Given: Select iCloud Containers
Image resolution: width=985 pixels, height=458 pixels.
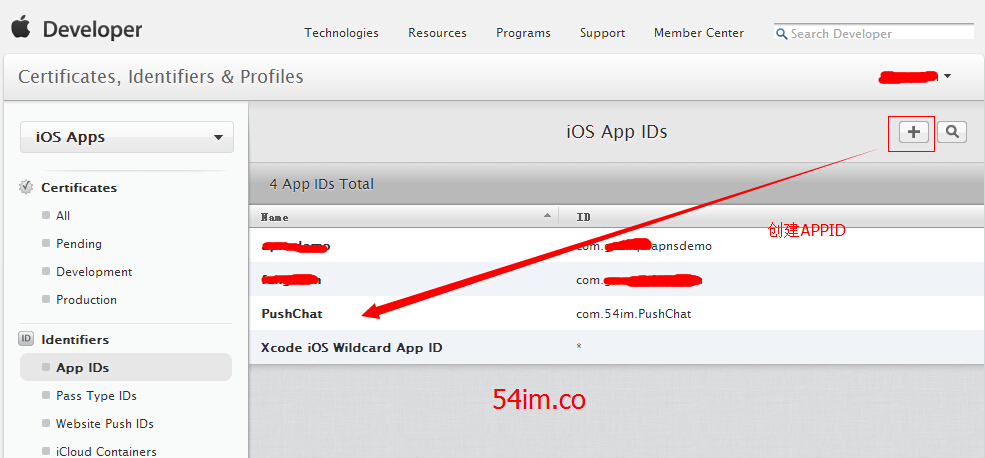Looking at the screenshot, I should [106, 451].
